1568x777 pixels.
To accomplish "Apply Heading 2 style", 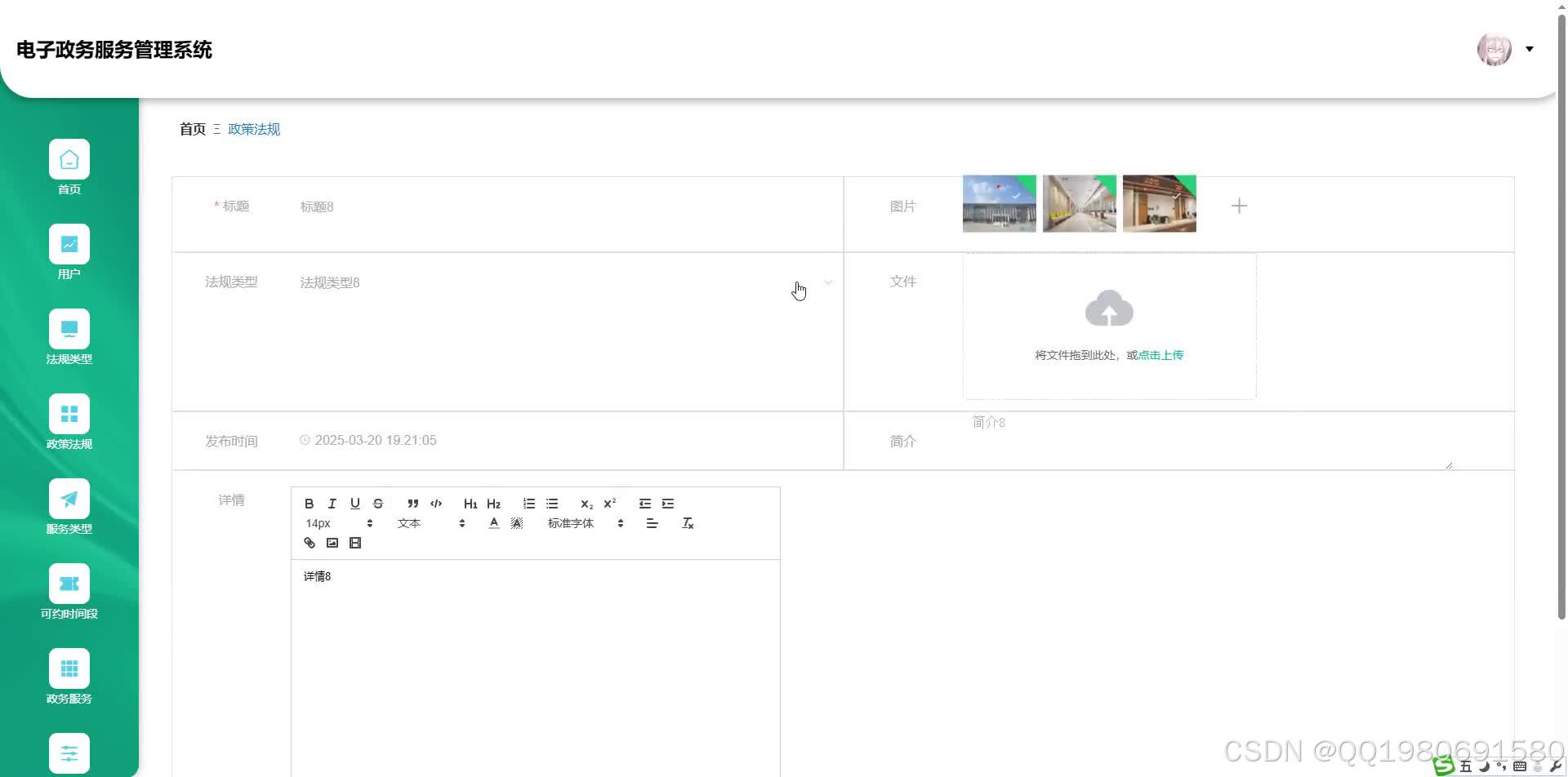I will point(493,504).
